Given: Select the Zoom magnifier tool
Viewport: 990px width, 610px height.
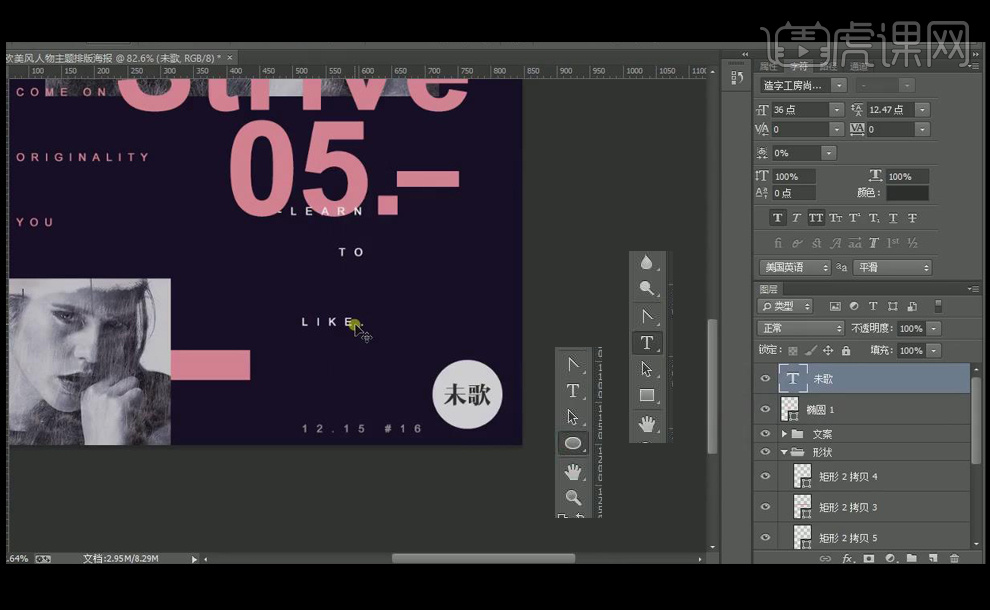Looking at the screenshot, I should click(573, 498).
